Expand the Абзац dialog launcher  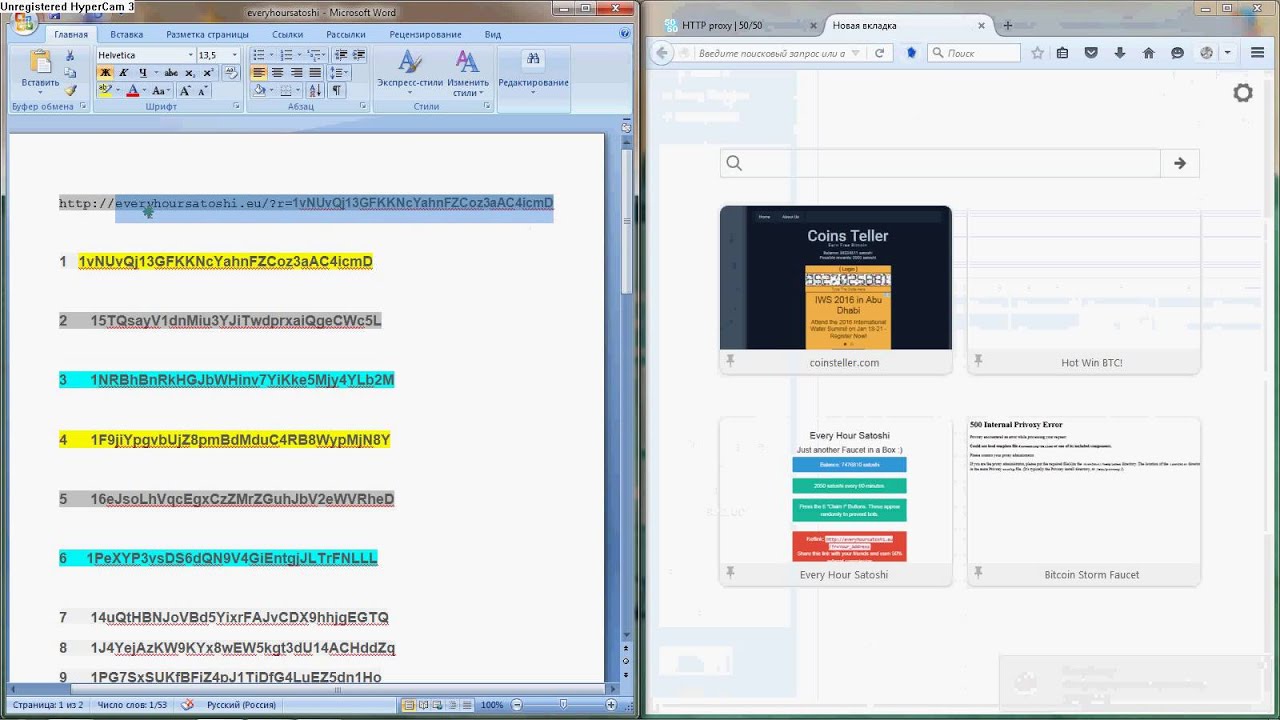click(363, 106)
